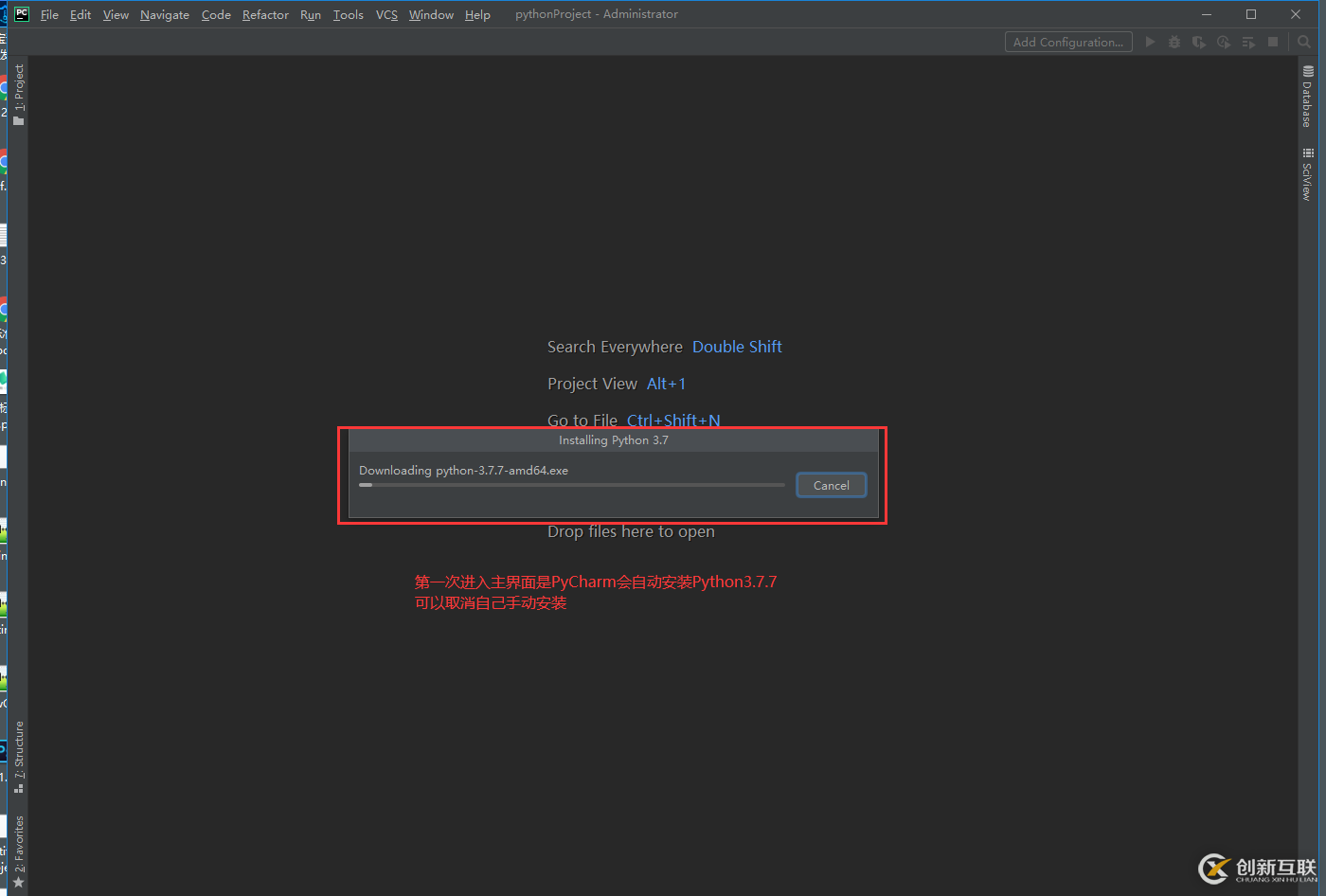
Task: Click the Profile clock icon
Action: coord(1224,42)
